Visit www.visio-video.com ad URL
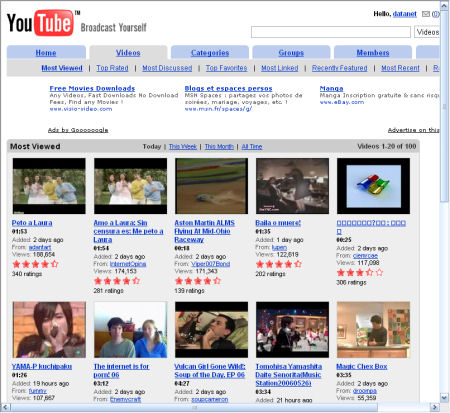The width and height of the screenshot is (450, 413). pos(81,109)
